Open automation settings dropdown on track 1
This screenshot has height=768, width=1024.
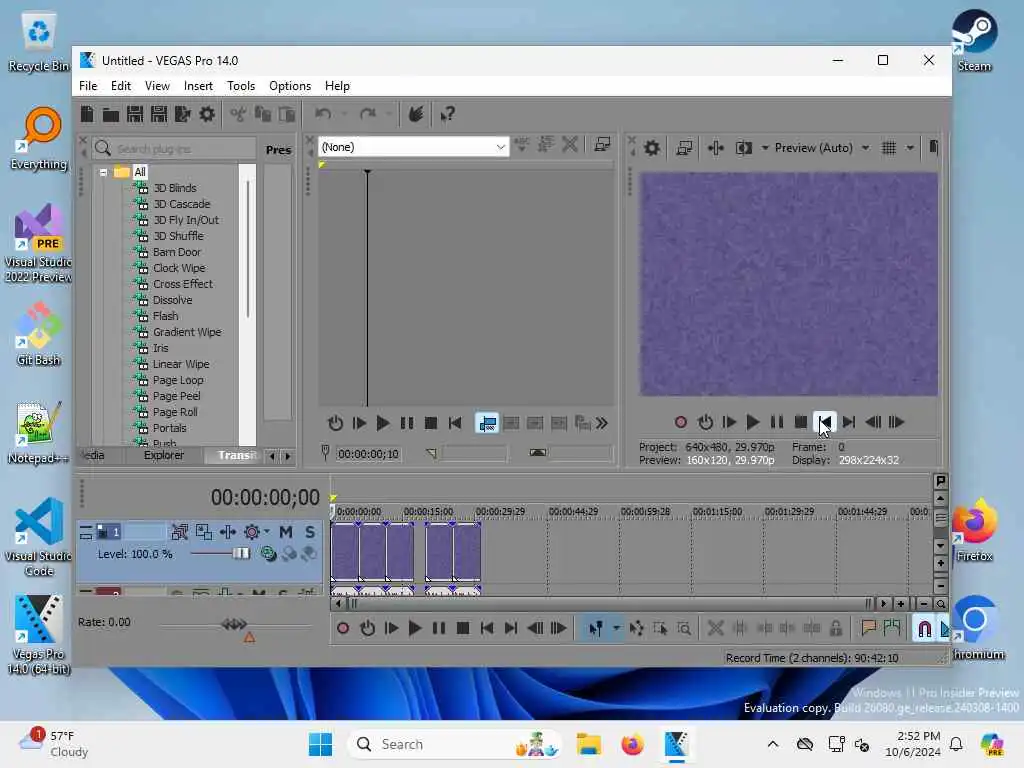point(266,532)
